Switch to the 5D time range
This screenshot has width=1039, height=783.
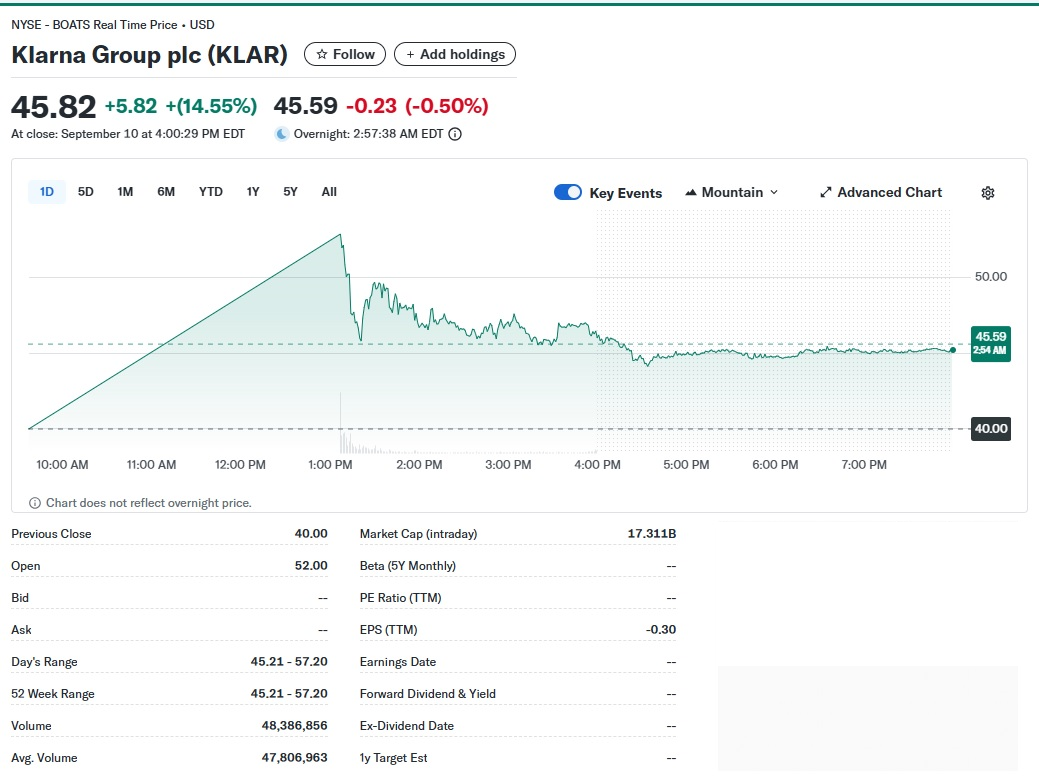[x=86, y=192]
